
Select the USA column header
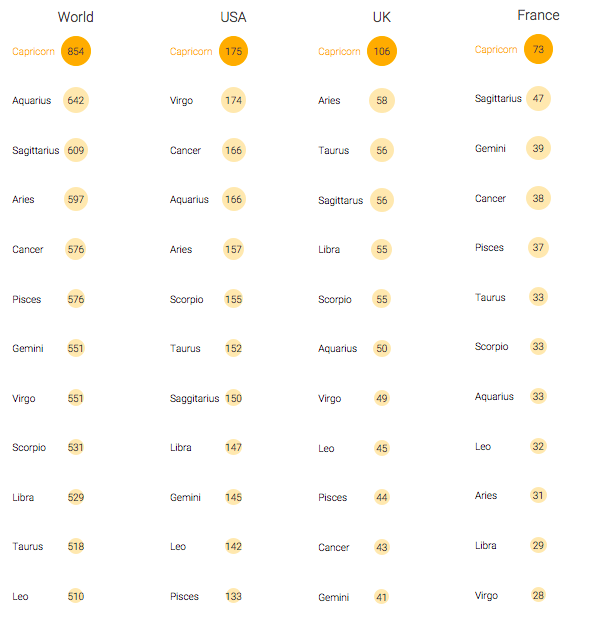[233, 17]
